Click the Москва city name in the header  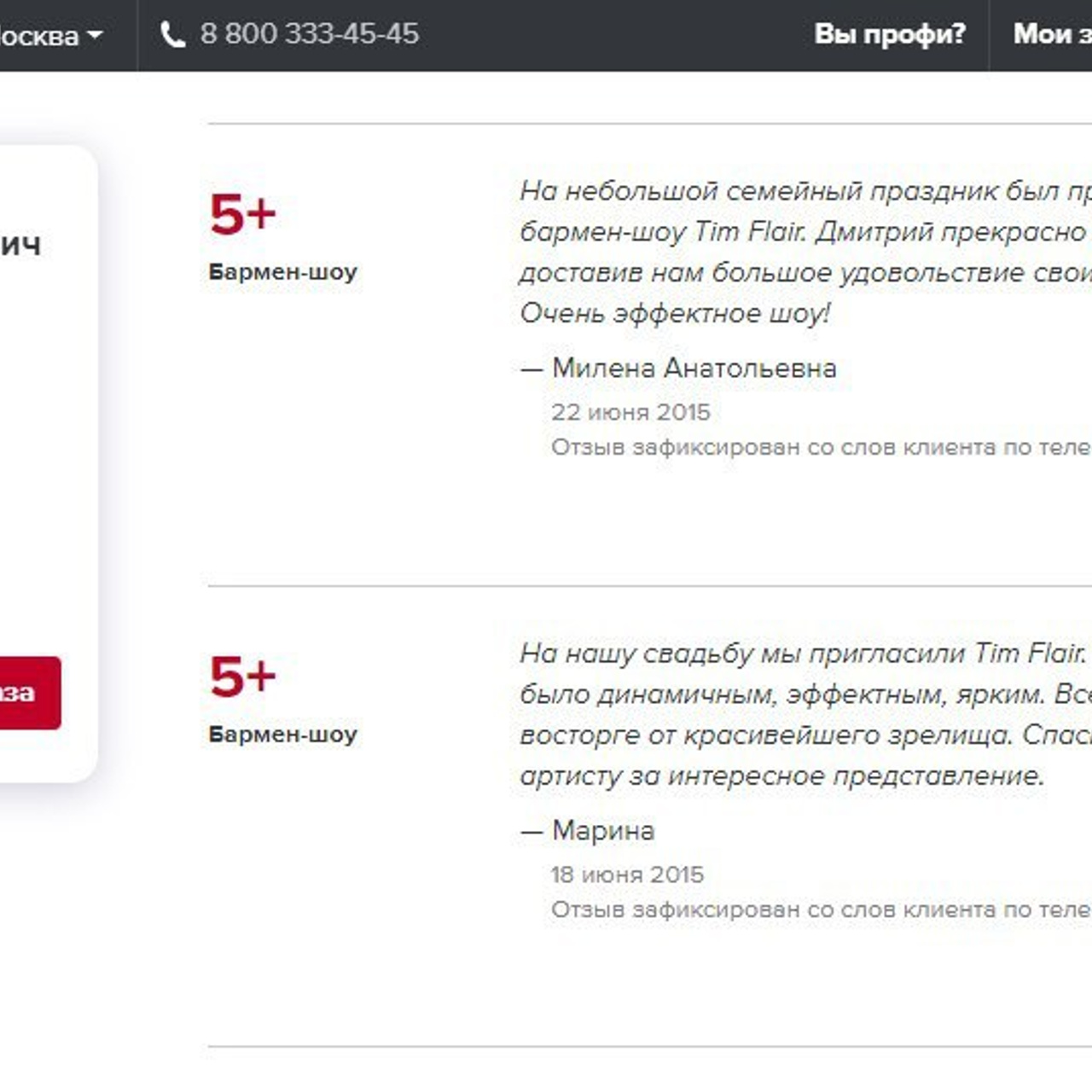point(38,36)
